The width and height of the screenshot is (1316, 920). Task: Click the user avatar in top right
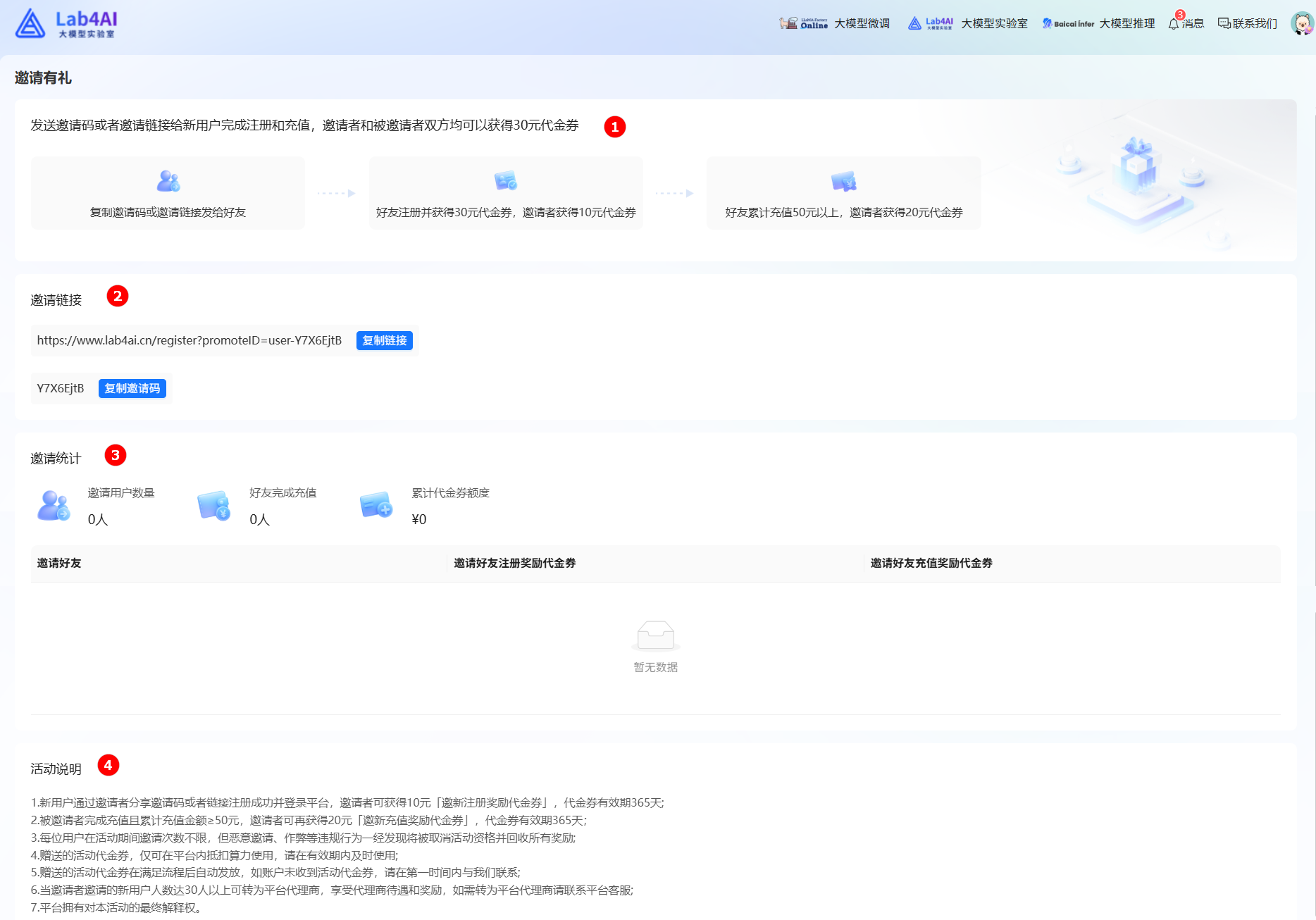point(1301,23)
